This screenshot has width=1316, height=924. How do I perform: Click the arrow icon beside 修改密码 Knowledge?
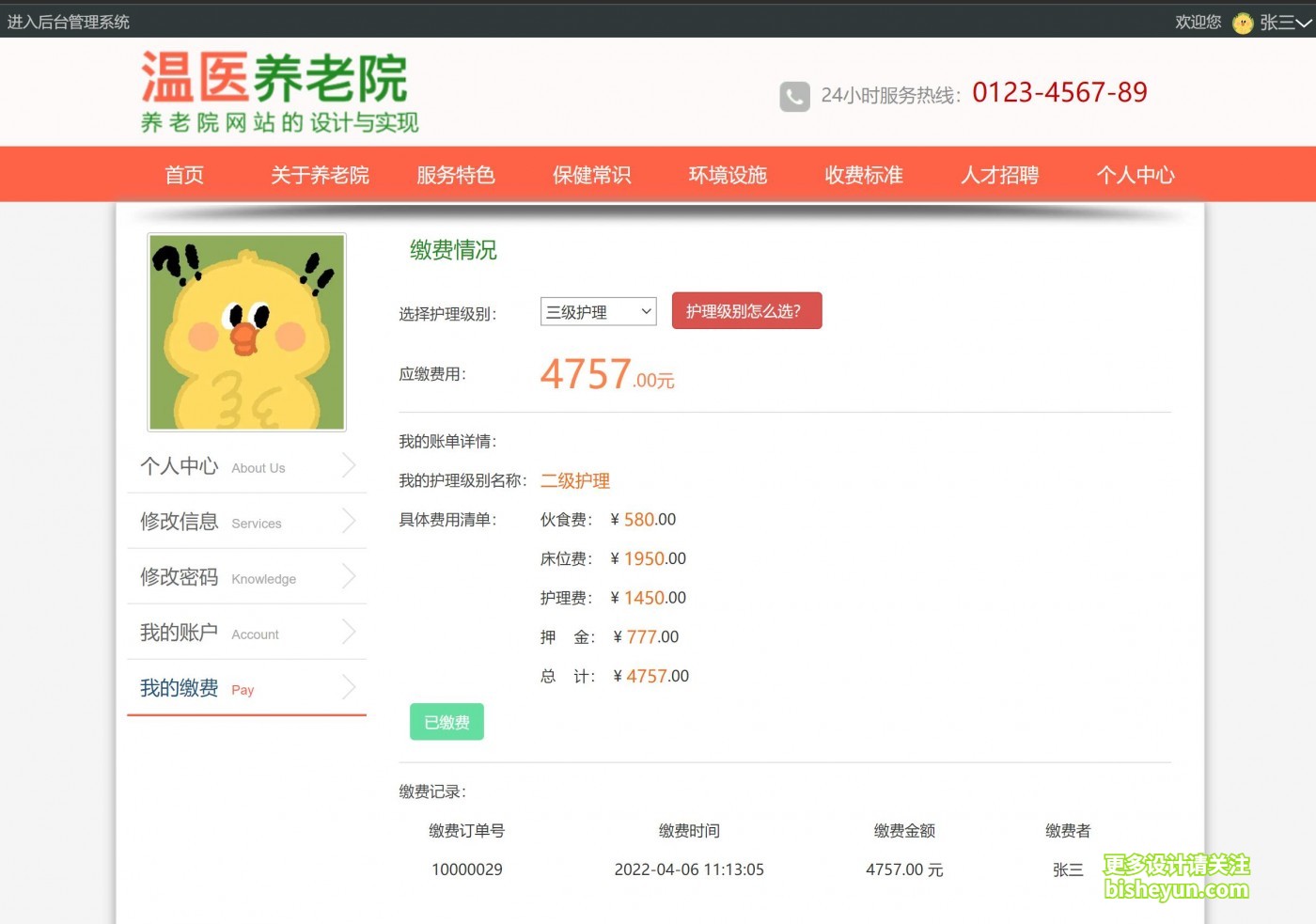pyautogui.click(x=349, y=576)
